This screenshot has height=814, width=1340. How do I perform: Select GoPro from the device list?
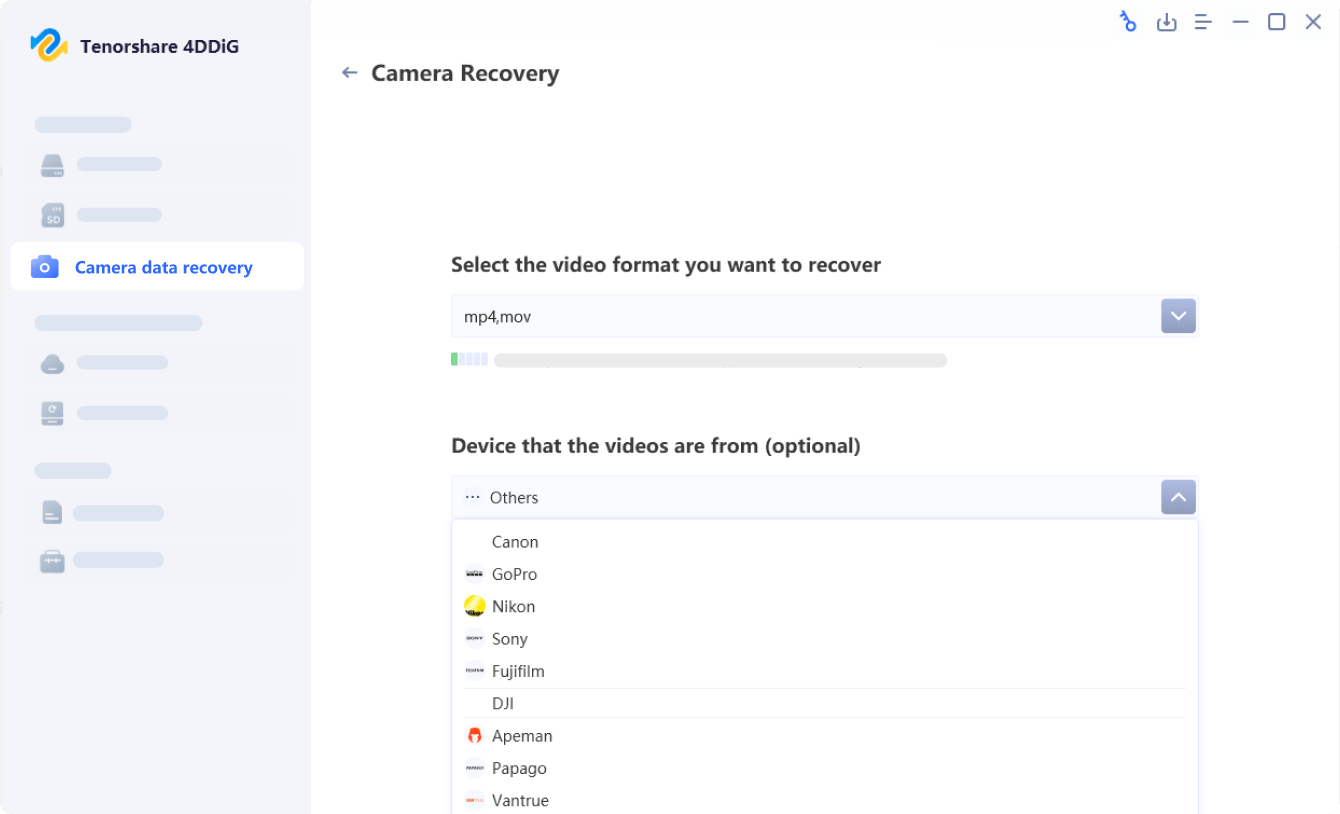514,574
